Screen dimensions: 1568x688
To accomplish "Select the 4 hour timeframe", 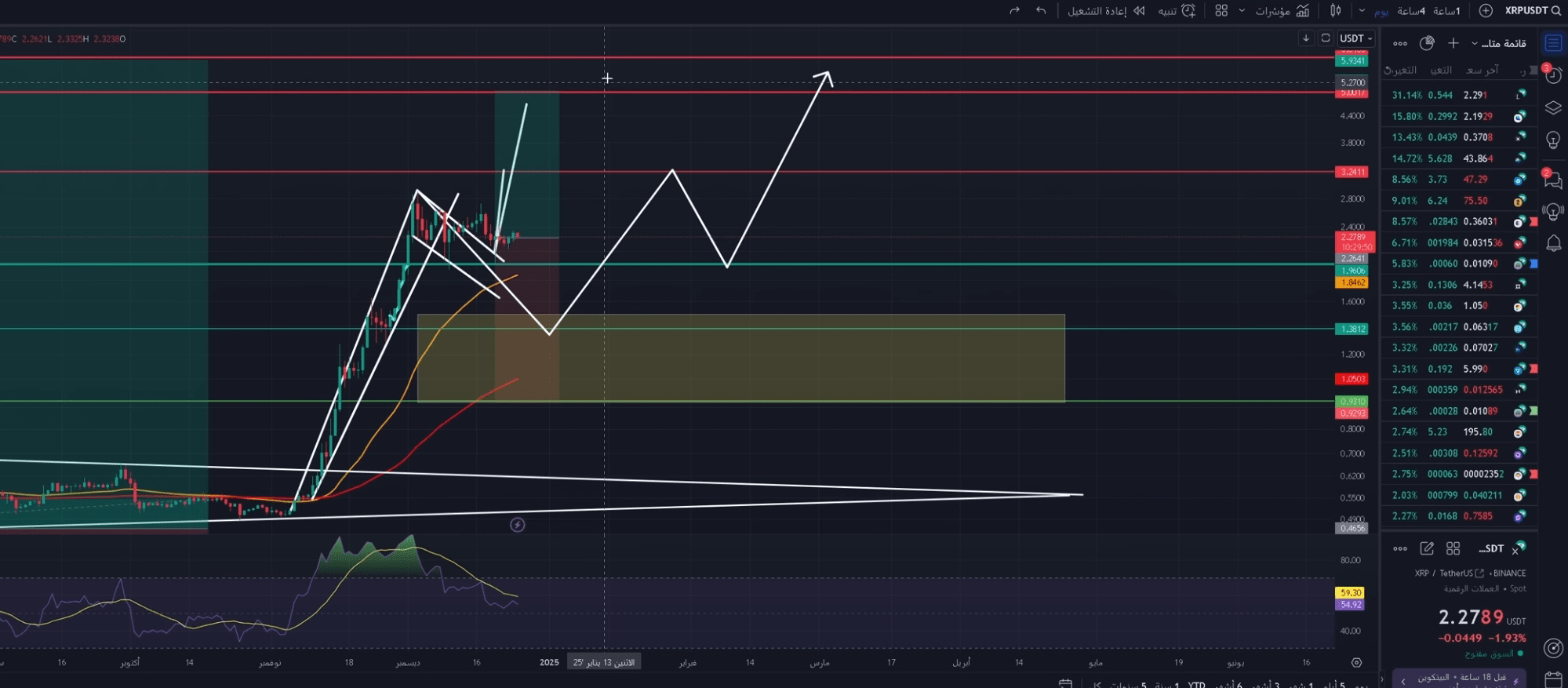I will point(1410,10).
